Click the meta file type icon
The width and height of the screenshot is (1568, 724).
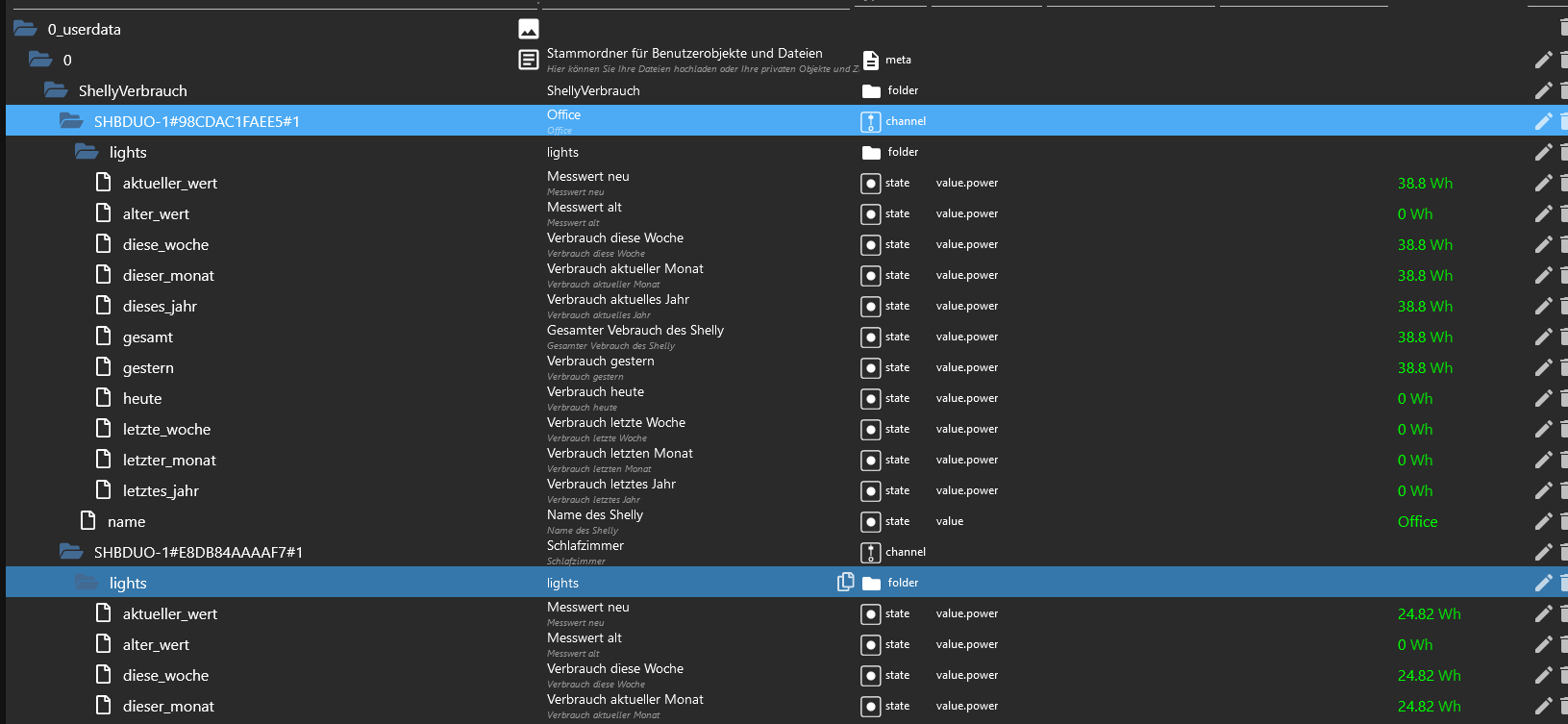[x=871, y=61]
